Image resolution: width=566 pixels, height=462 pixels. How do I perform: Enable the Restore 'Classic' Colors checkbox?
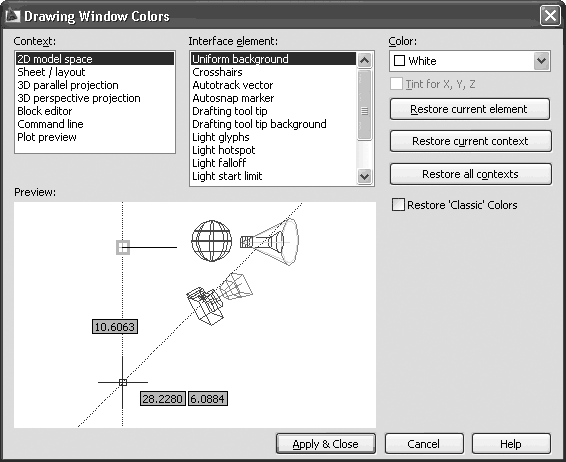pyautogui.click(x=399, y=205)
